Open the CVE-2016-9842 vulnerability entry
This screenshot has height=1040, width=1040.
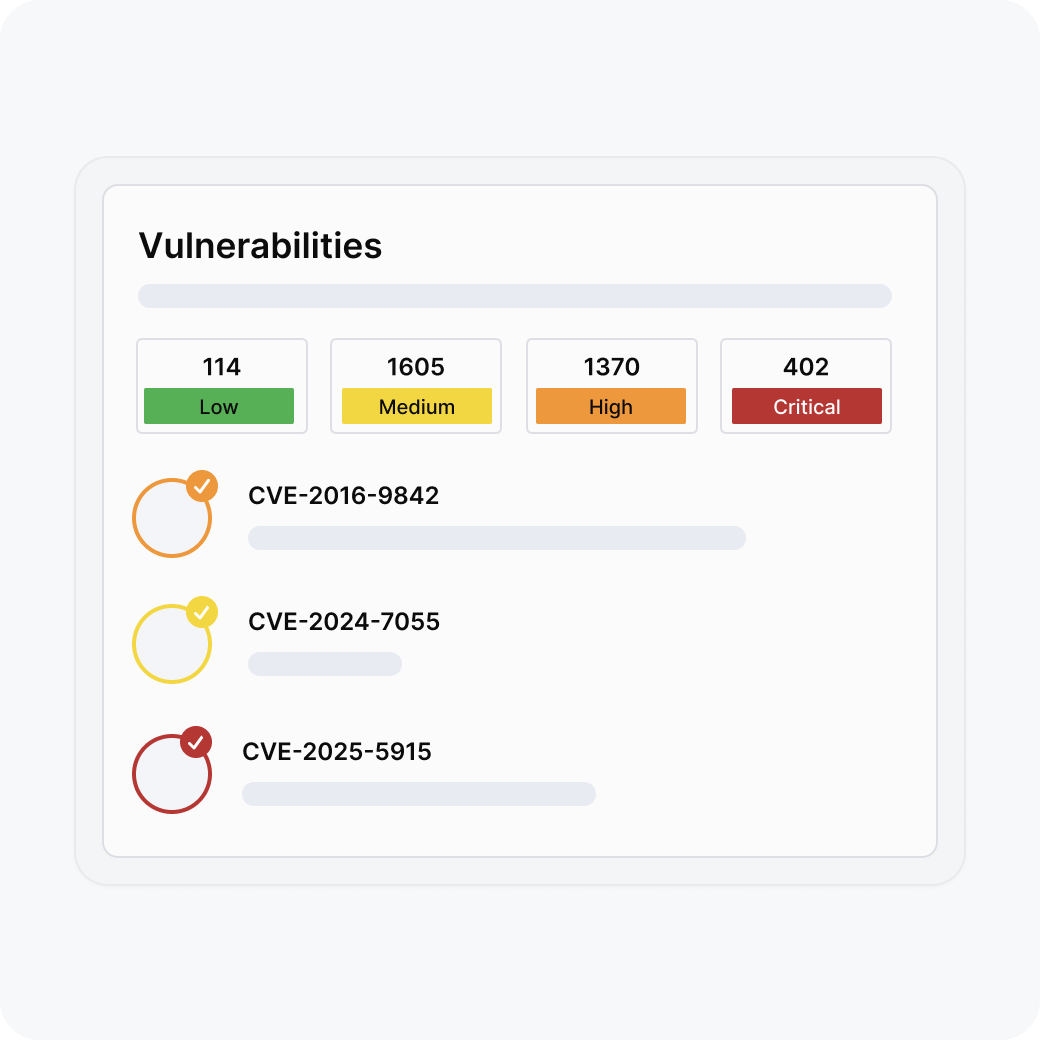click(x=344, y=496)
